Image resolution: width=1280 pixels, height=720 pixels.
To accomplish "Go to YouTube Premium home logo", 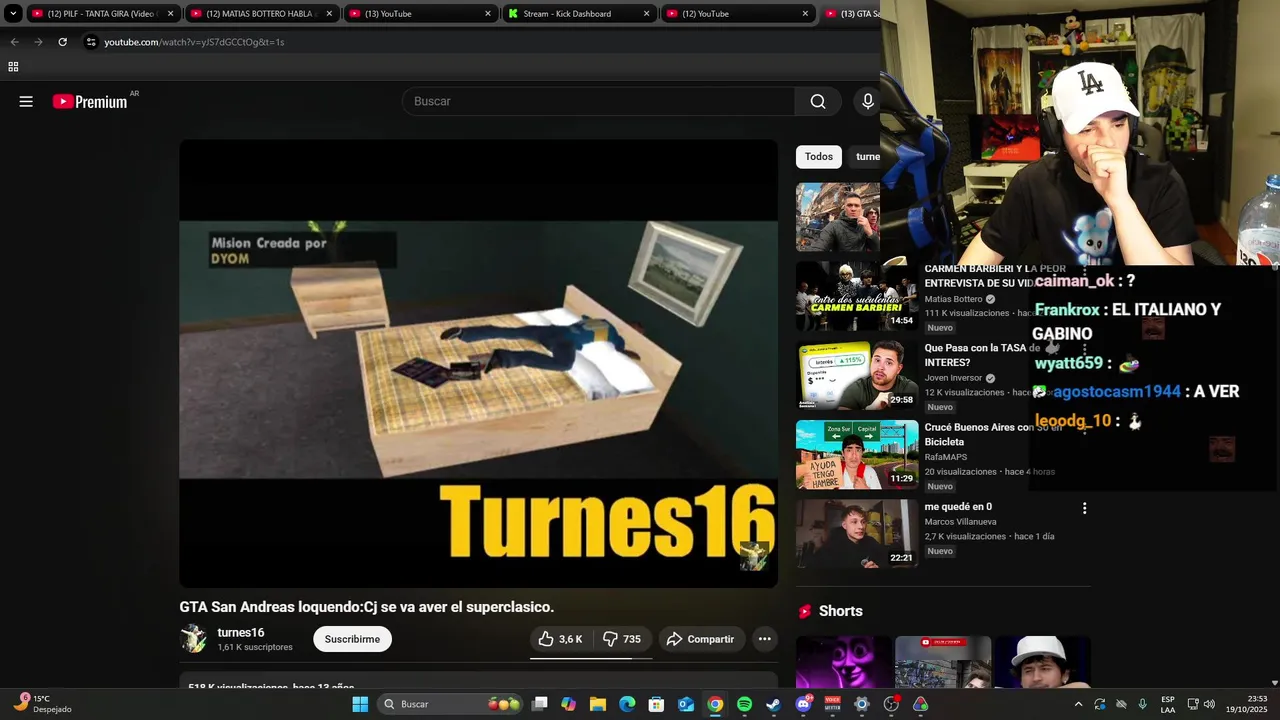I will coord(90,101).
